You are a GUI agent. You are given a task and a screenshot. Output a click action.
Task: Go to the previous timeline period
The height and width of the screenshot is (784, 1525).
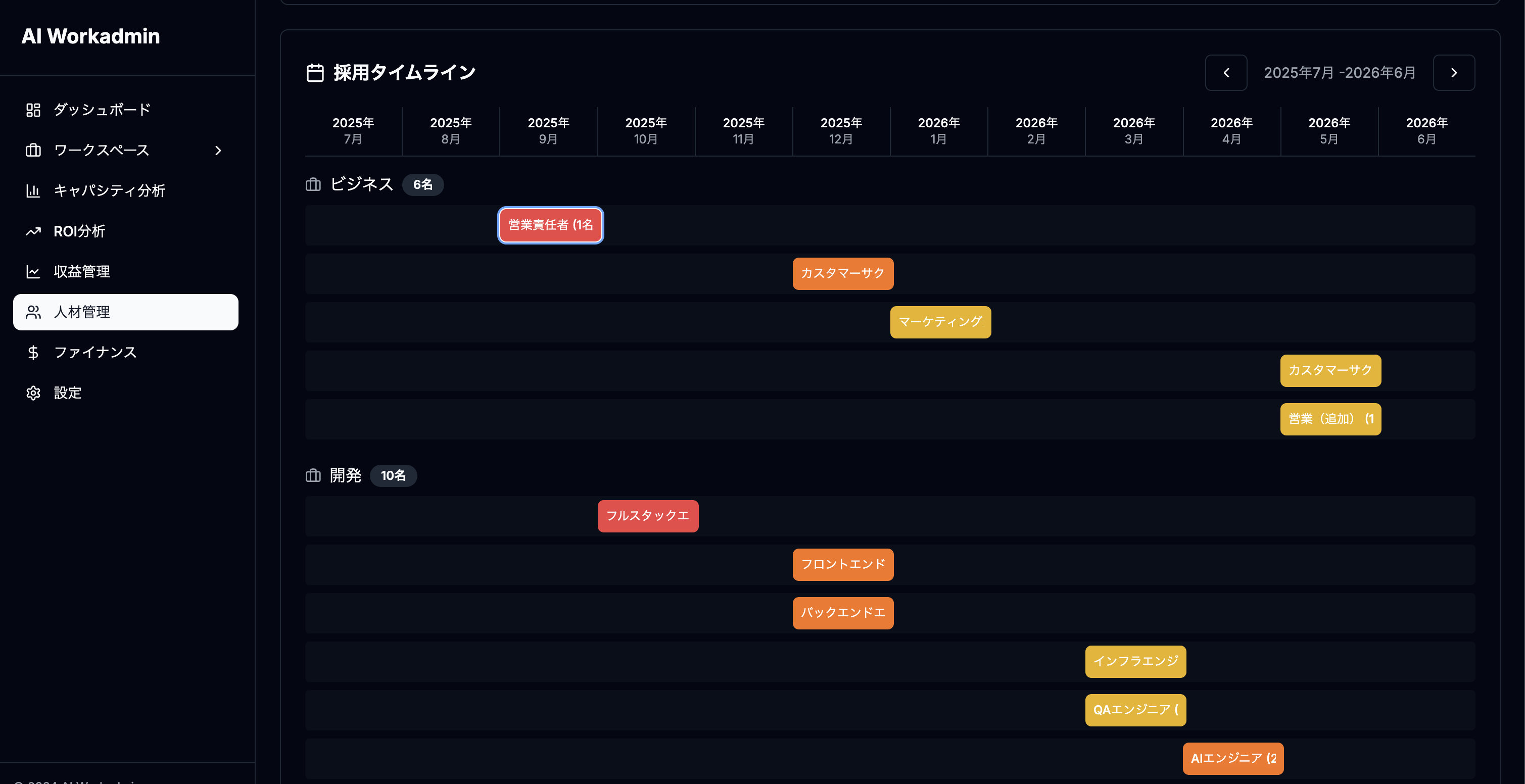coord(1226,73)
